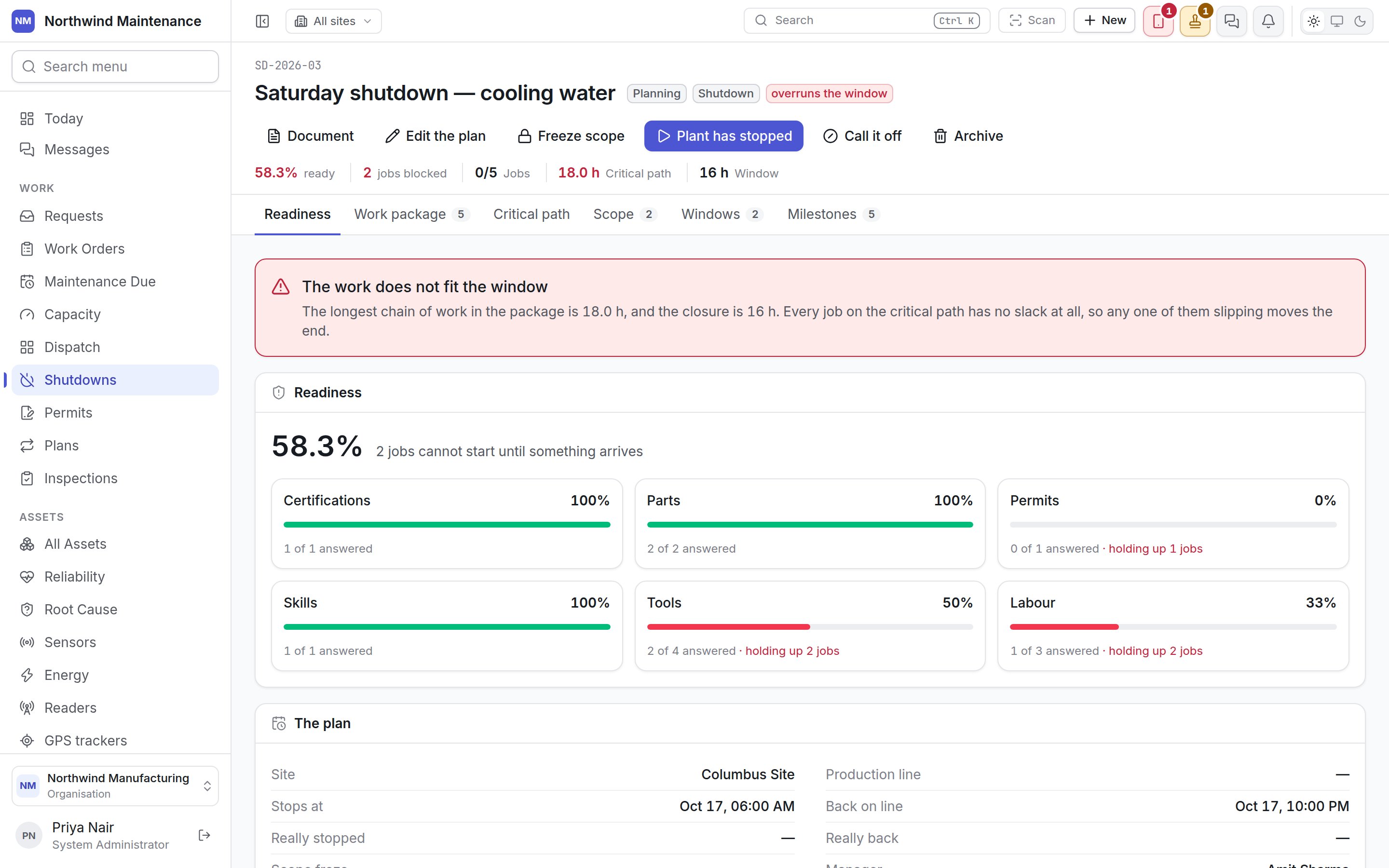
Task: Switch to light theme sun icon
Action: pyautogui.click(x=1314, y=21)
